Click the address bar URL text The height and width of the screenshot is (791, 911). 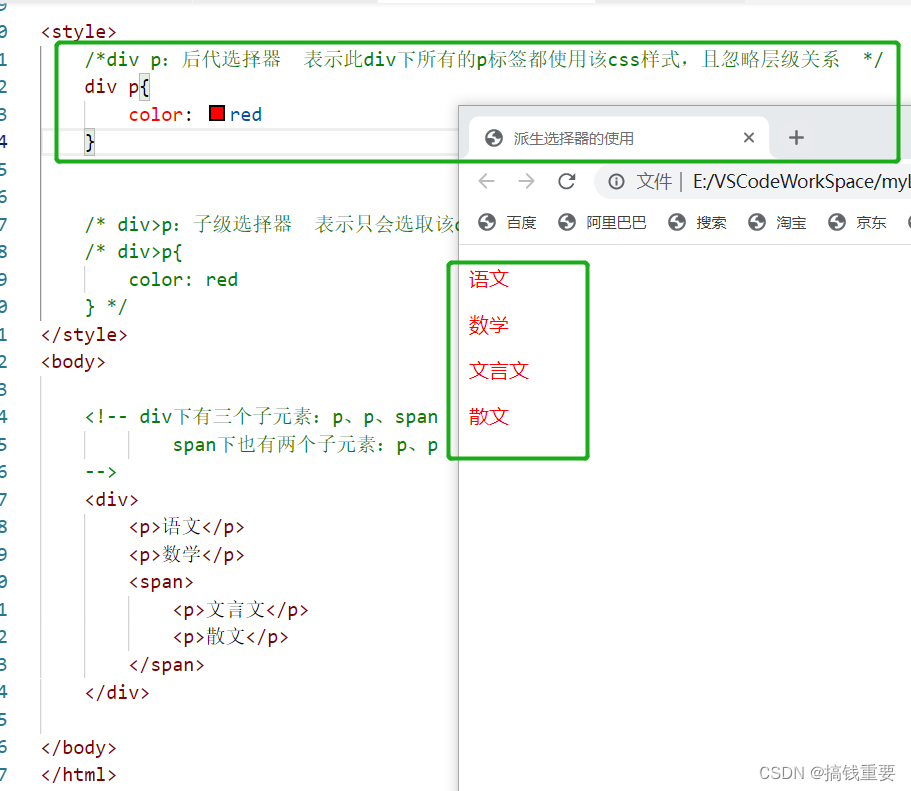point(801,182)
